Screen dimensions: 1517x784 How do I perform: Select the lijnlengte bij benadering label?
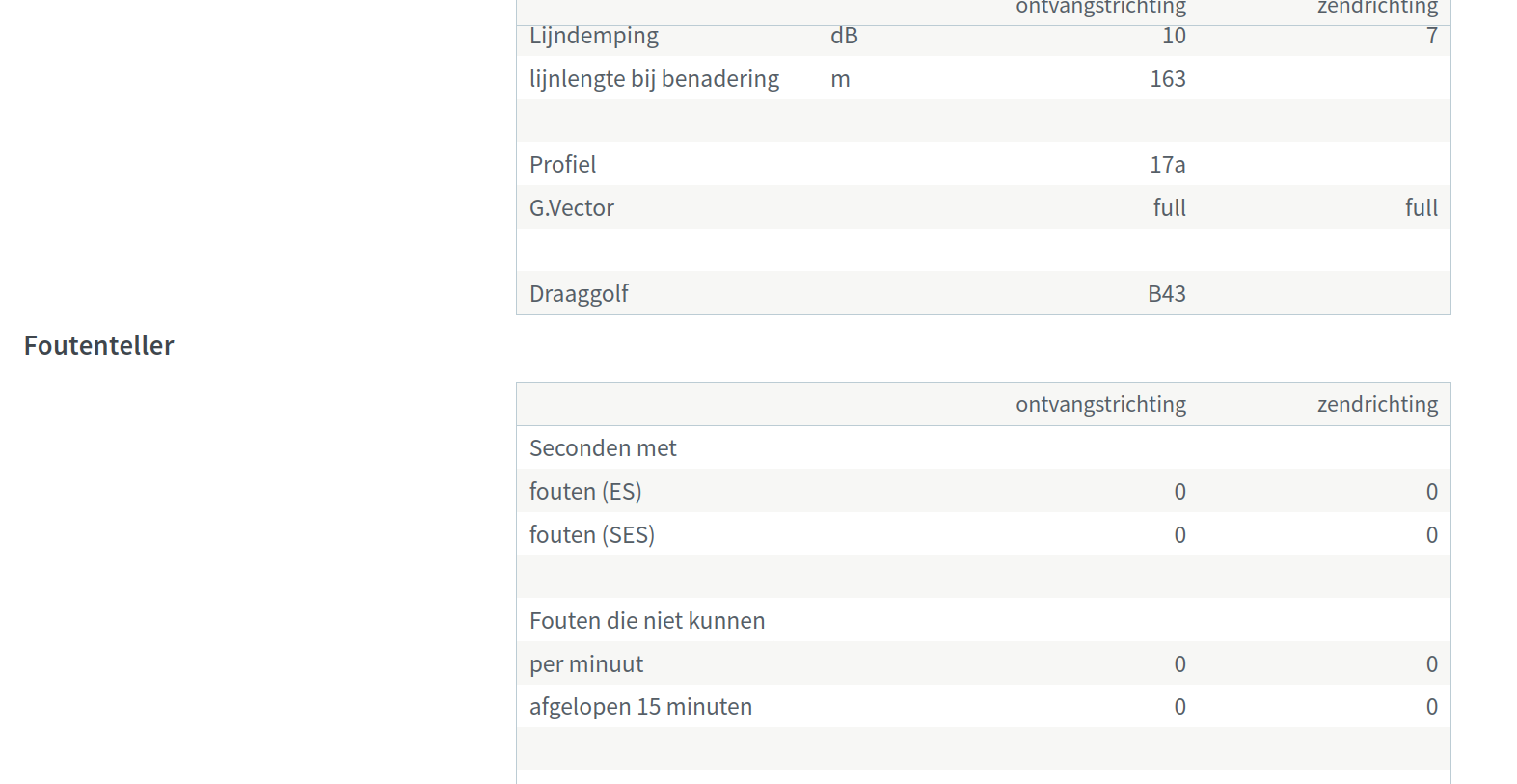click(654, 79)
